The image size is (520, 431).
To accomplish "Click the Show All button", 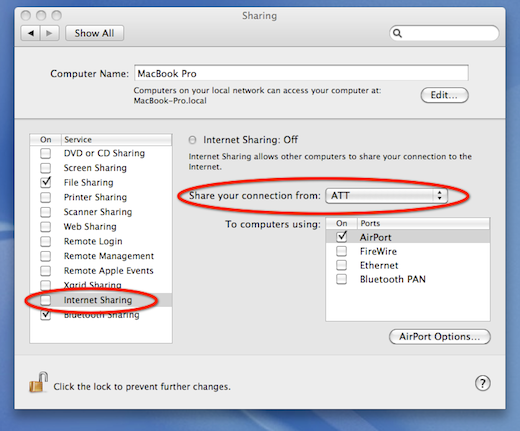I will point(94,33).
